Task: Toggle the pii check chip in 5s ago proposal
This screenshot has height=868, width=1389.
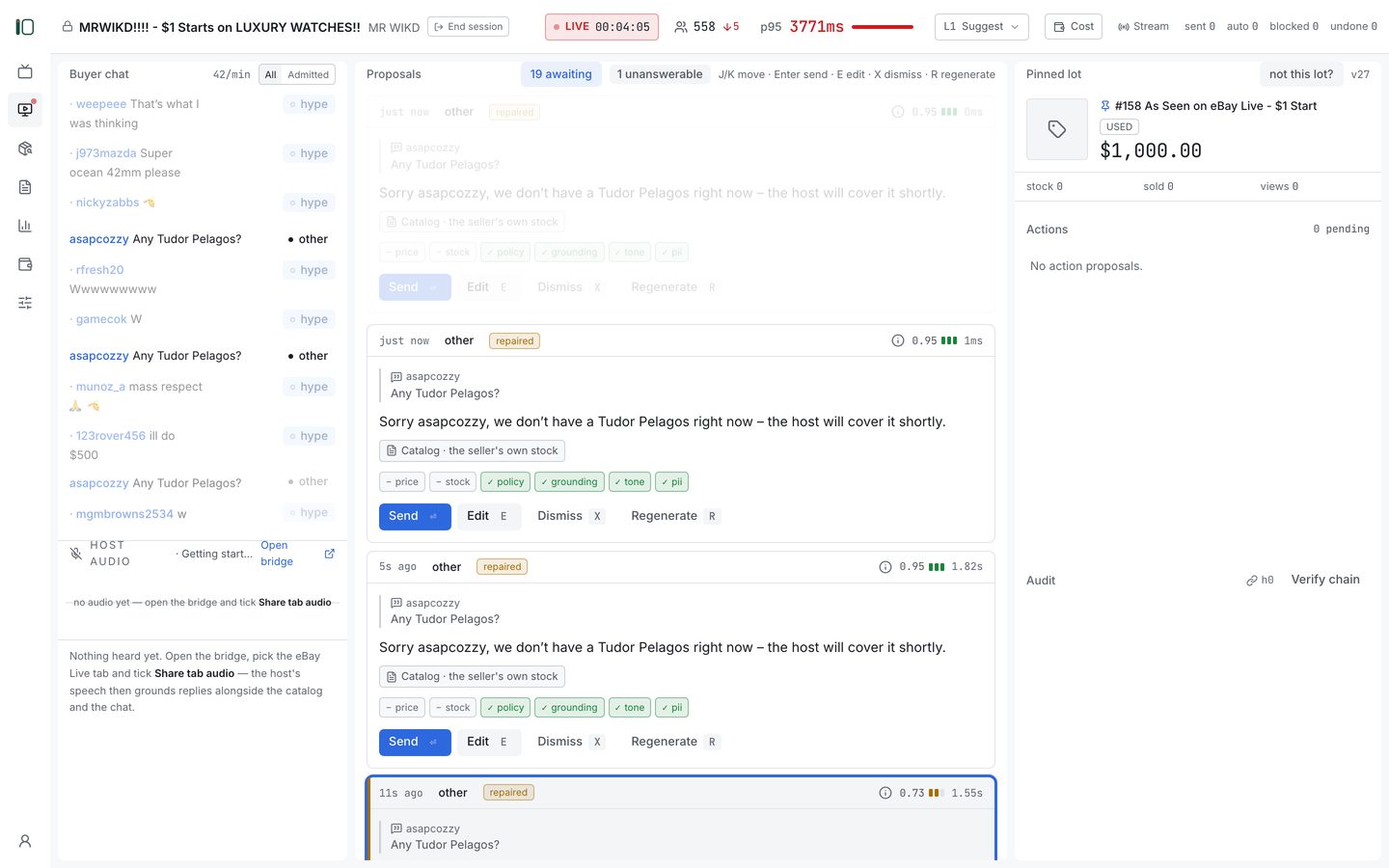Action: click(x=671, y=708)
